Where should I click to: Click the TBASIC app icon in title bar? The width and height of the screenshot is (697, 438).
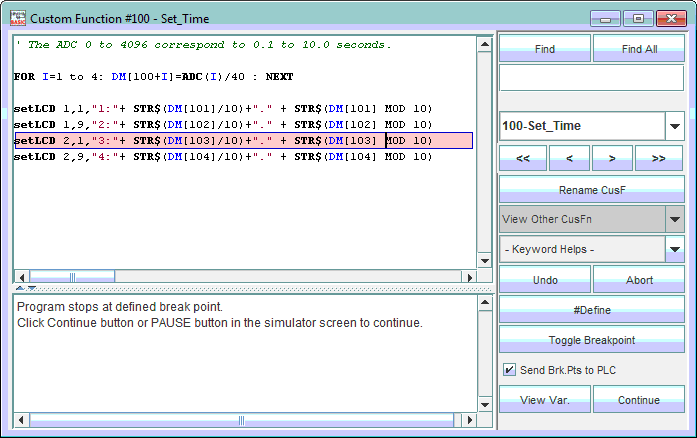coord(18,18)
